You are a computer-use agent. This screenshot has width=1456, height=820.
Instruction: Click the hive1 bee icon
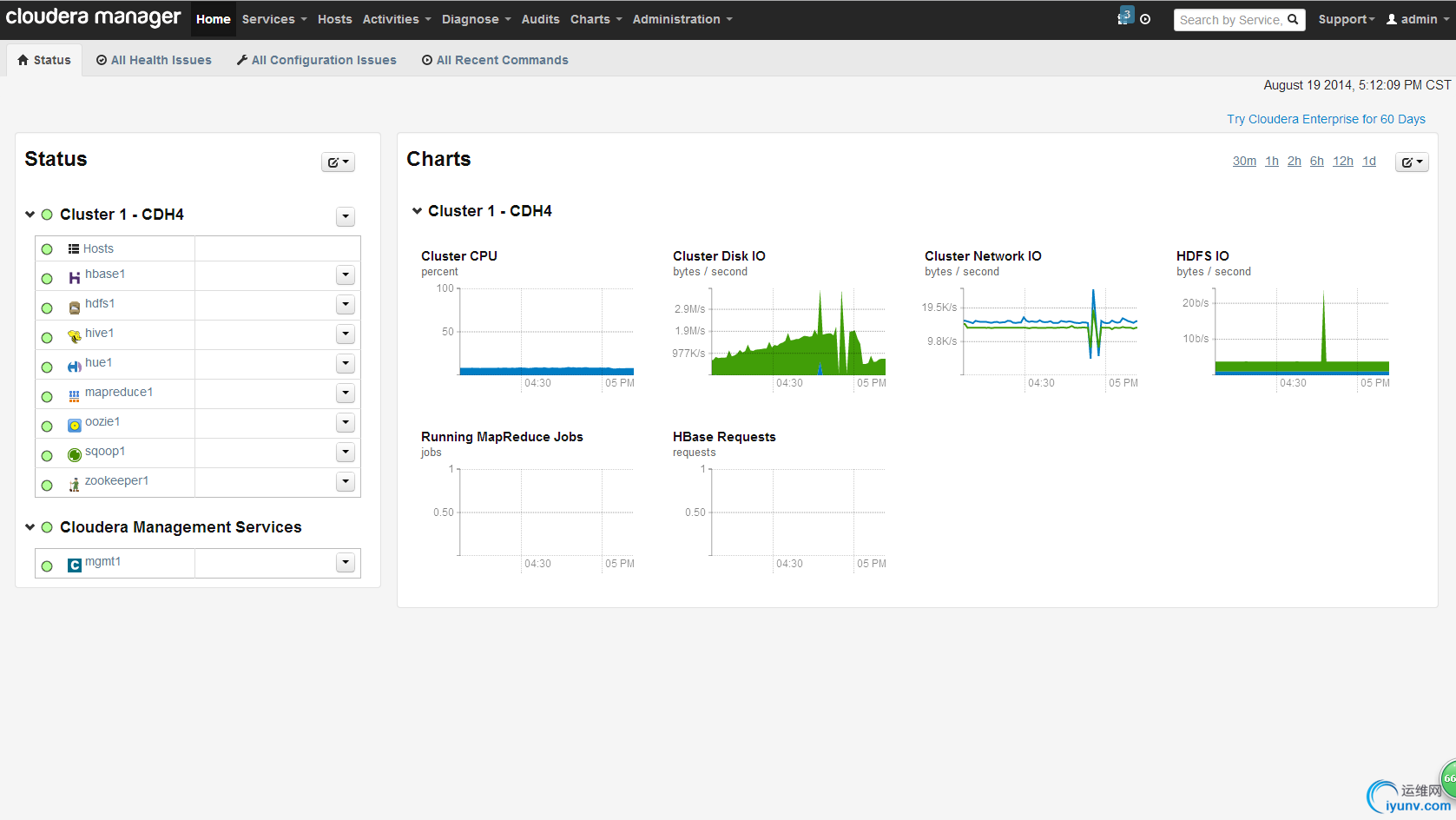click(74, 337)
